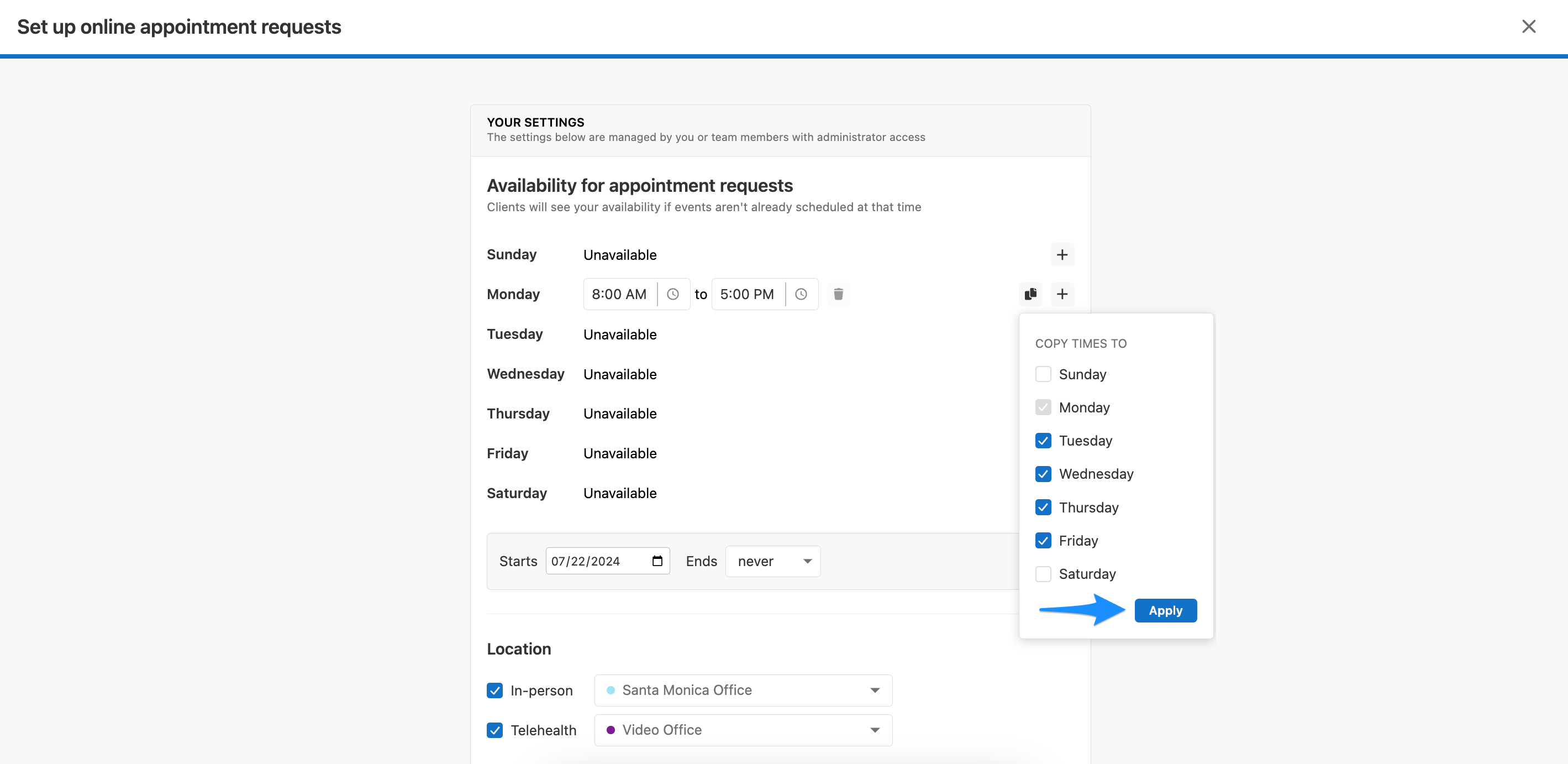Open the copy times icon for Monday
Image resolution: width=1568 pixels, height=764 pixels.
(x=1030, y=294)
